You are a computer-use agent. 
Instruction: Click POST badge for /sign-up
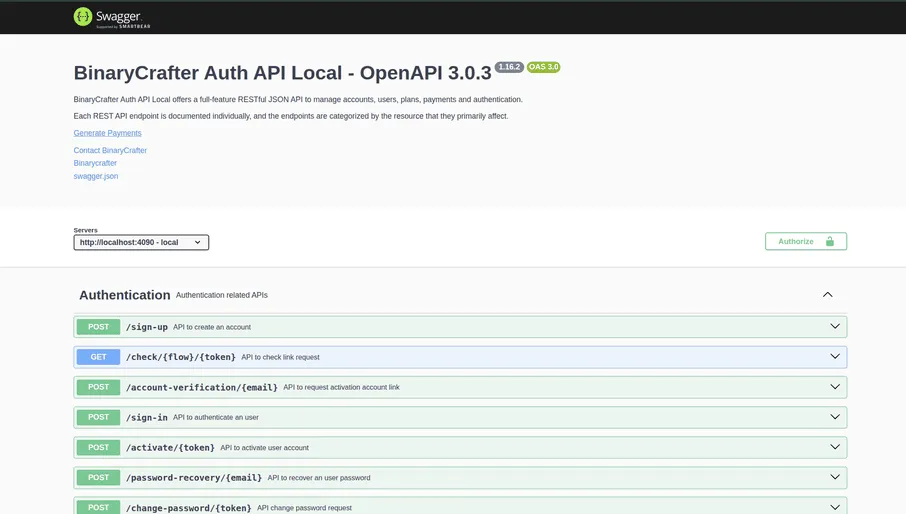(x=98, y=327)
